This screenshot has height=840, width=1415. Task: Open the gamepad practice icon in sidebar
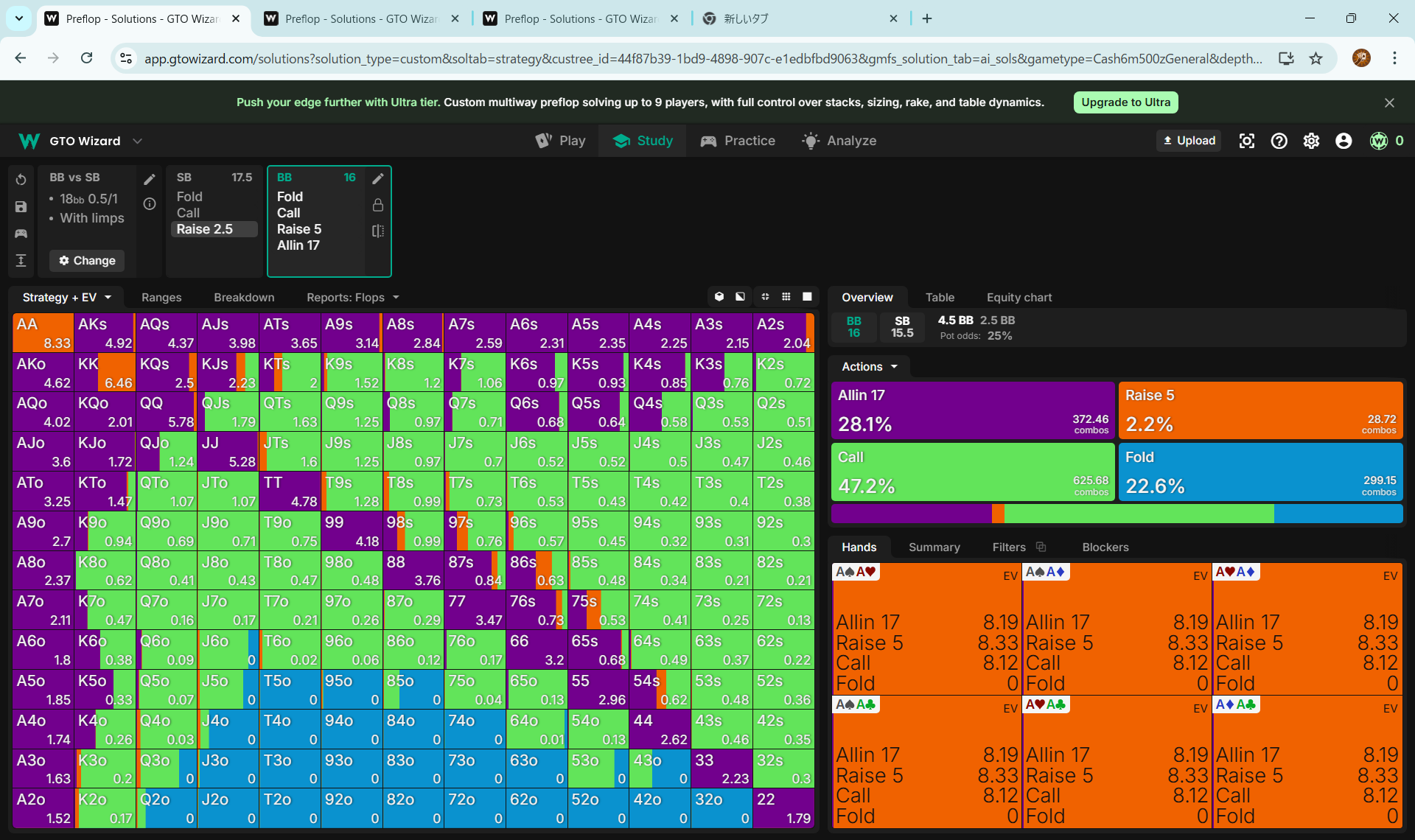point(21,234)
